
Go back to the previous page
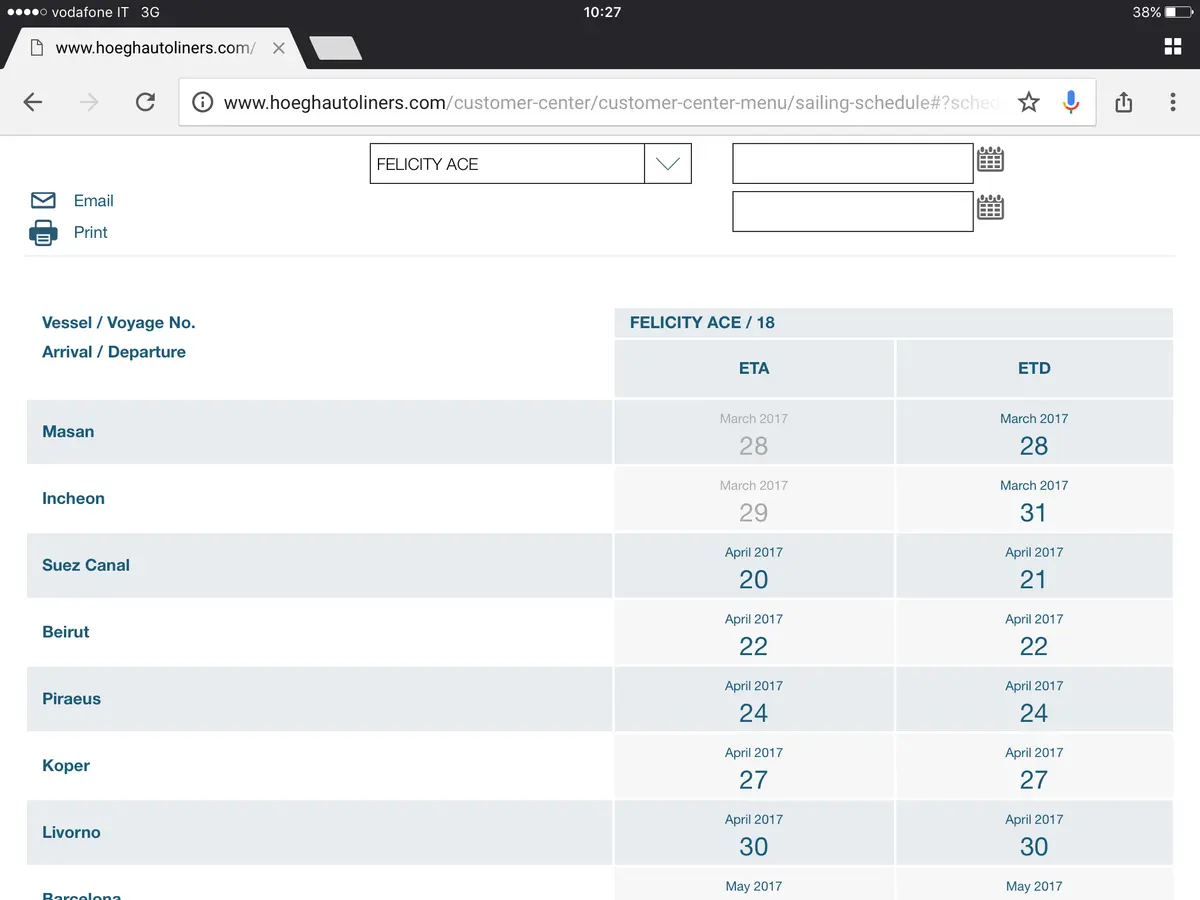[33, 102]
